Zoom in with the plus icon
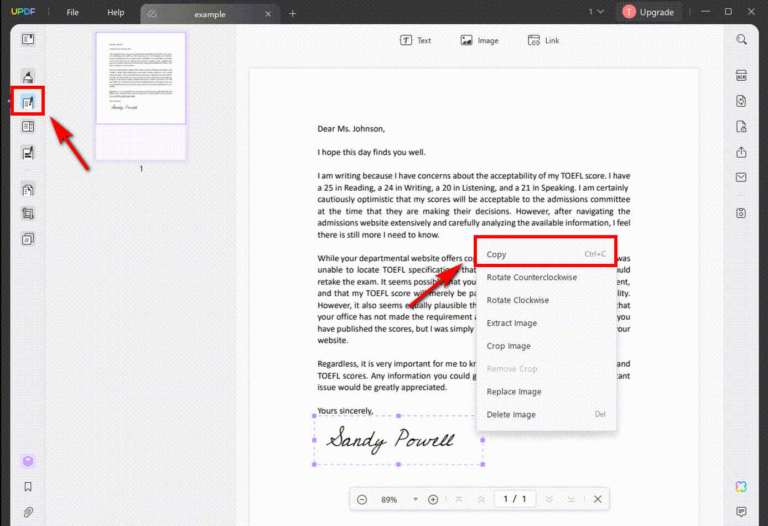Screen dimensions: 768x526 [x=433, y=500]
